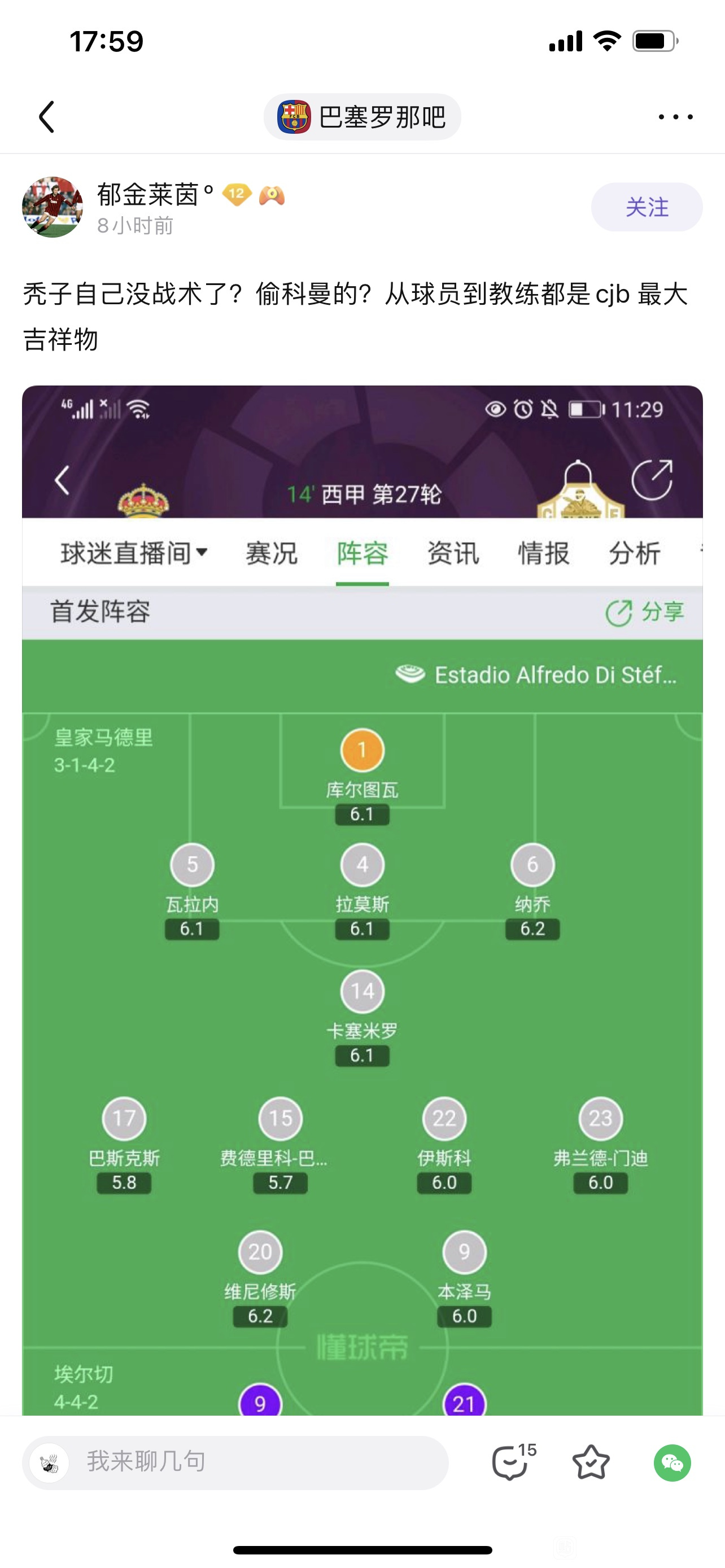Open the three-dot more options menu

coord(675,117)
